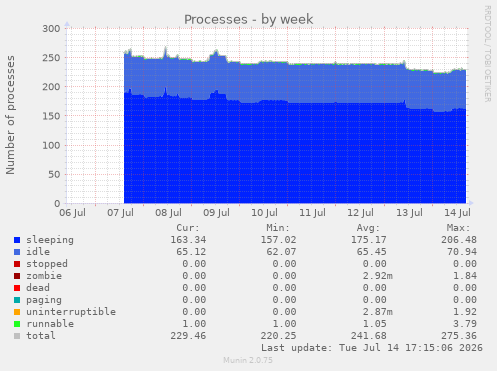Click zombie average value 2.92m
Screen dimensions: 497x371
[378, 276]
